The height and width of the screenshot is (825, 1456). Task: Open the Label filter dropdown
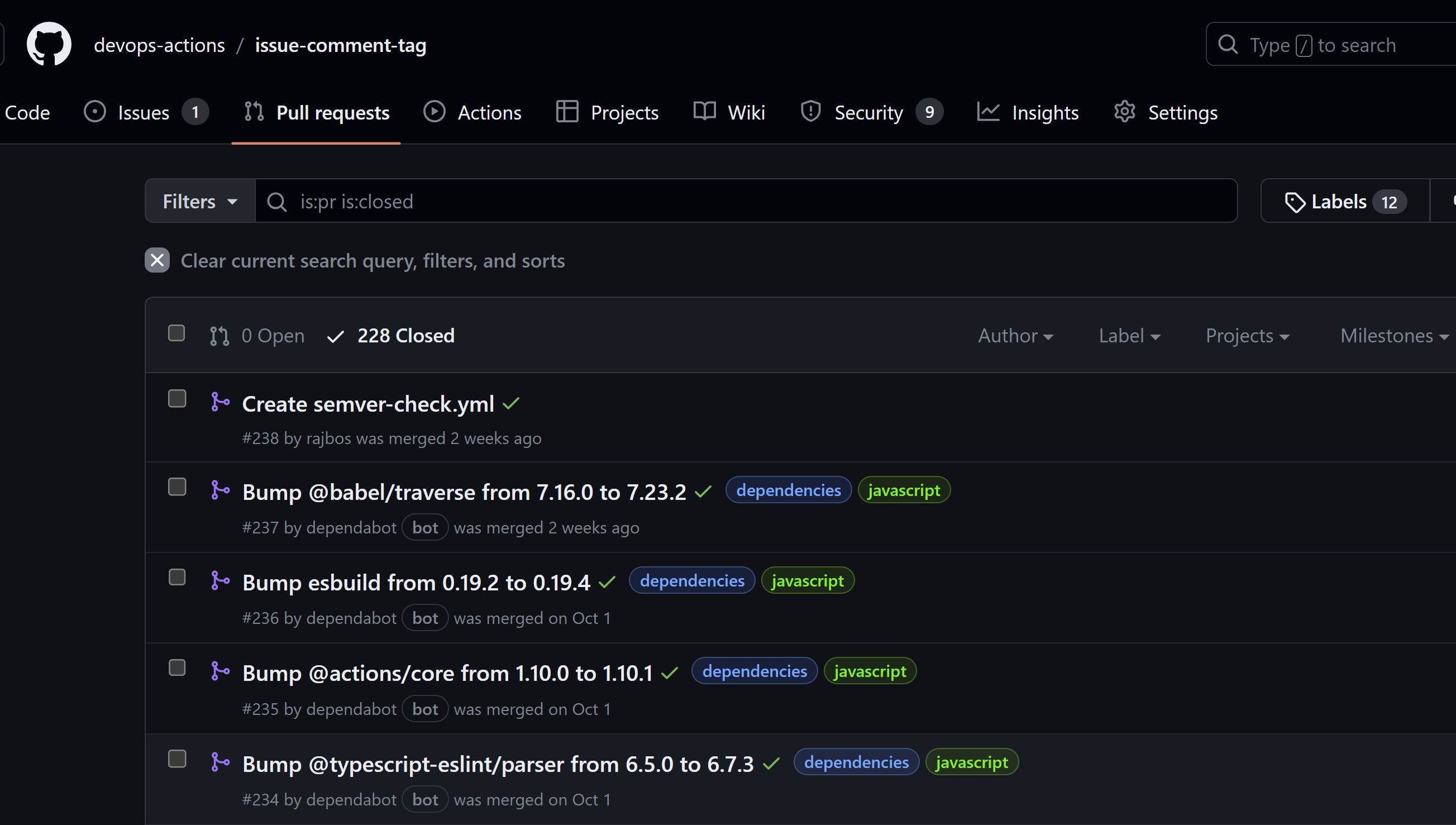1129,336
